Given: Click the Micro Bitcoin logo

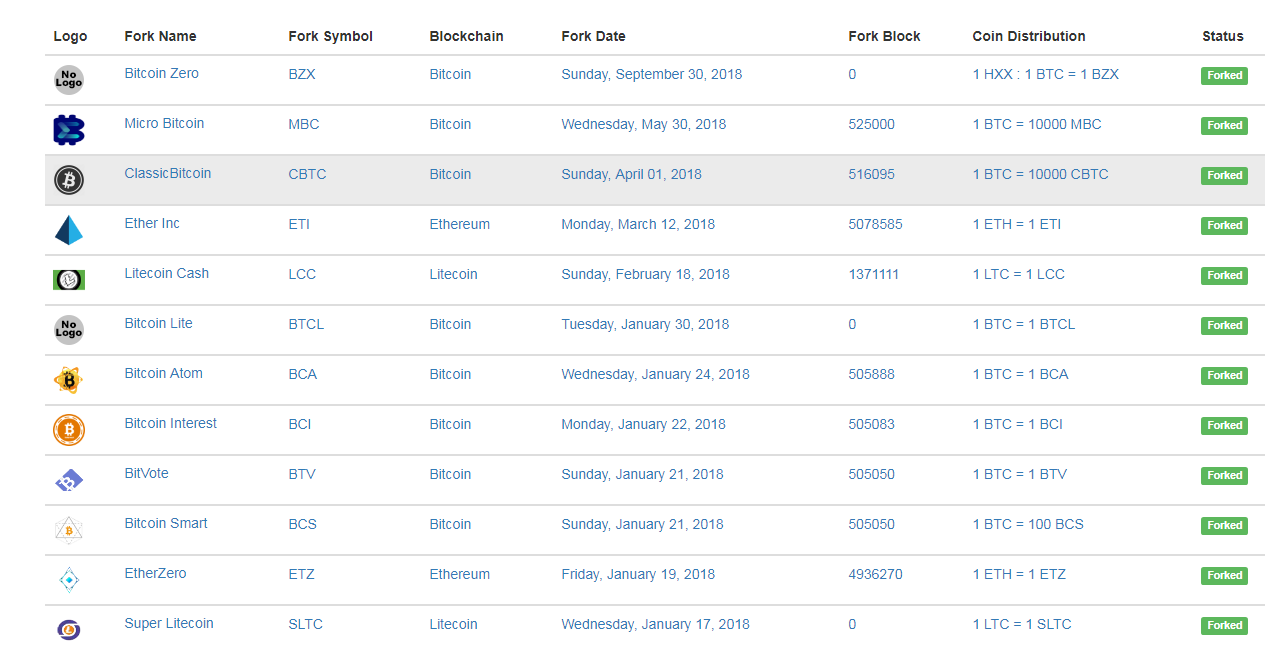Looking at the screenshot, I should tap(69, 130).
